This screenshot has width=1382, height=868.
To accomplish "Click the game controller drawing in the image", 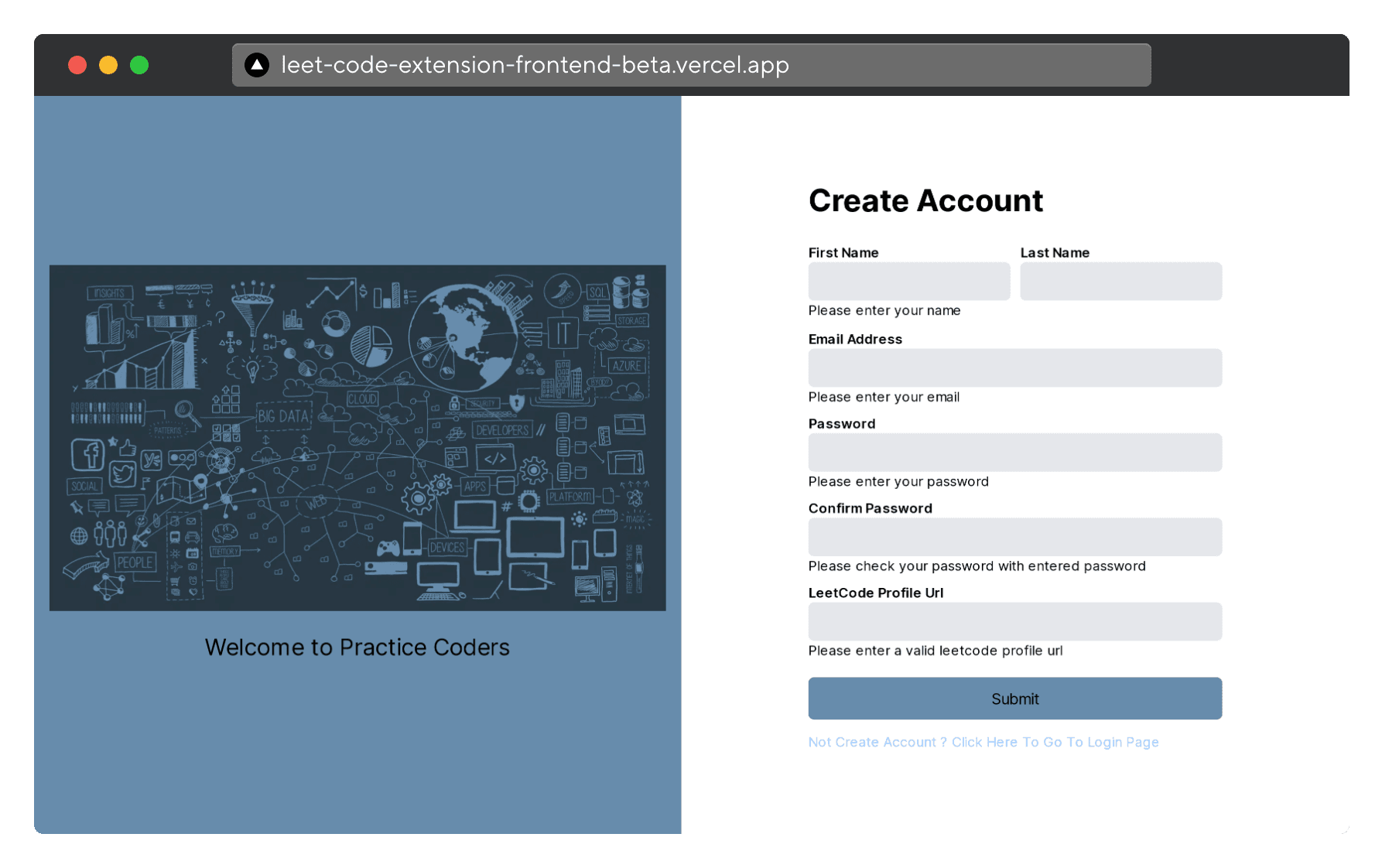I will click(388, 548).
